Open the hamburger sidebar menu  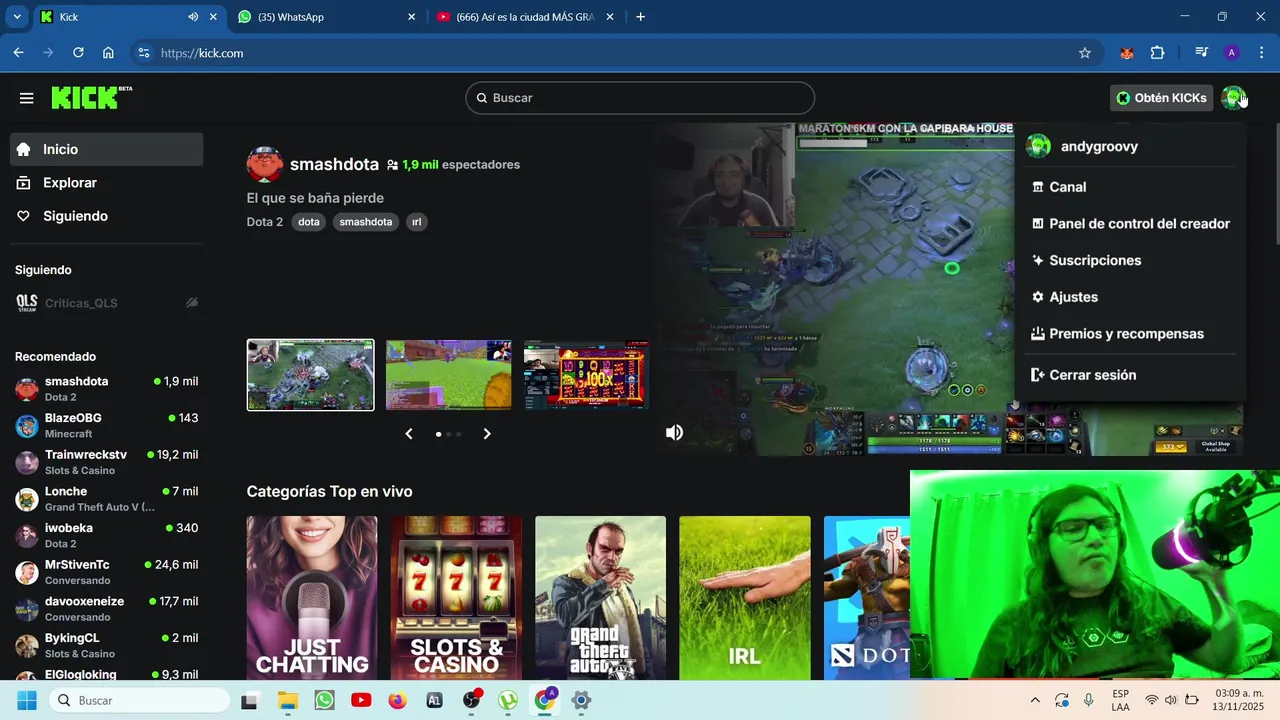click(x=27, y=98)
